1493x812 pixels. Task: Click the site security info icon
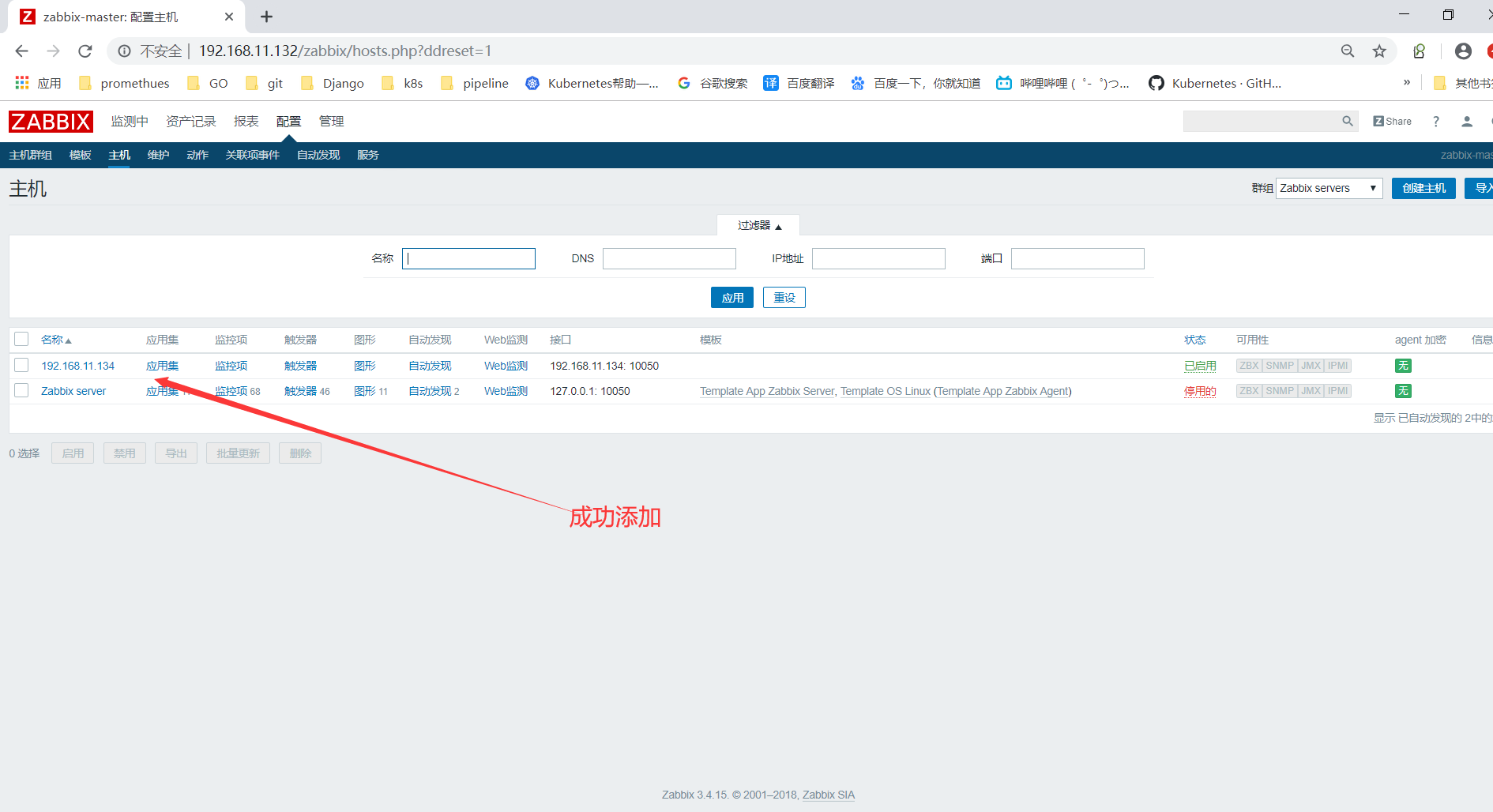(x=124, y=51)
